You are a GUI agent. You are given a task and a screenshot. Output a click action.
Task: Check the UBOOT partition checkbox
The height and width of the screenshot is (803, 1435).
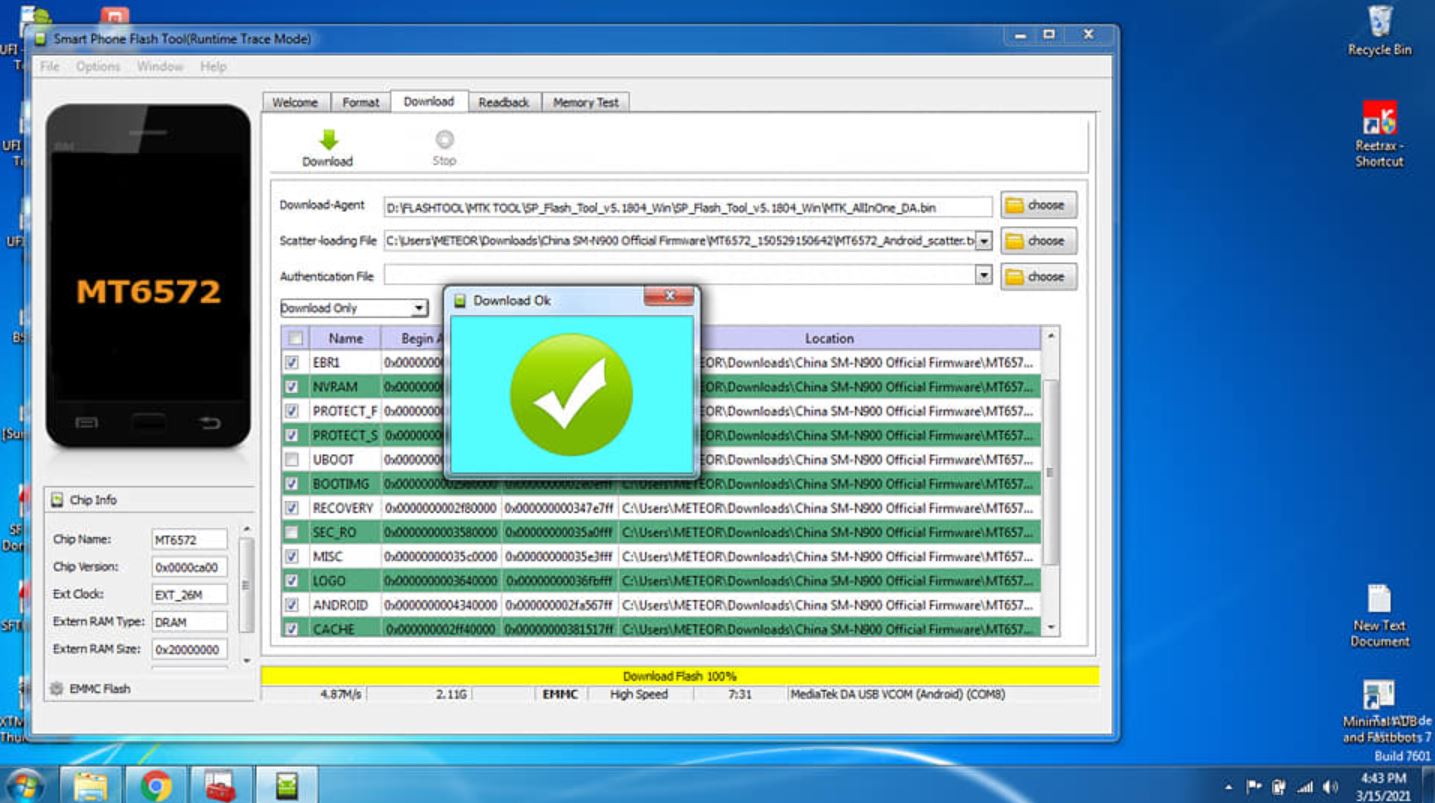292,460
